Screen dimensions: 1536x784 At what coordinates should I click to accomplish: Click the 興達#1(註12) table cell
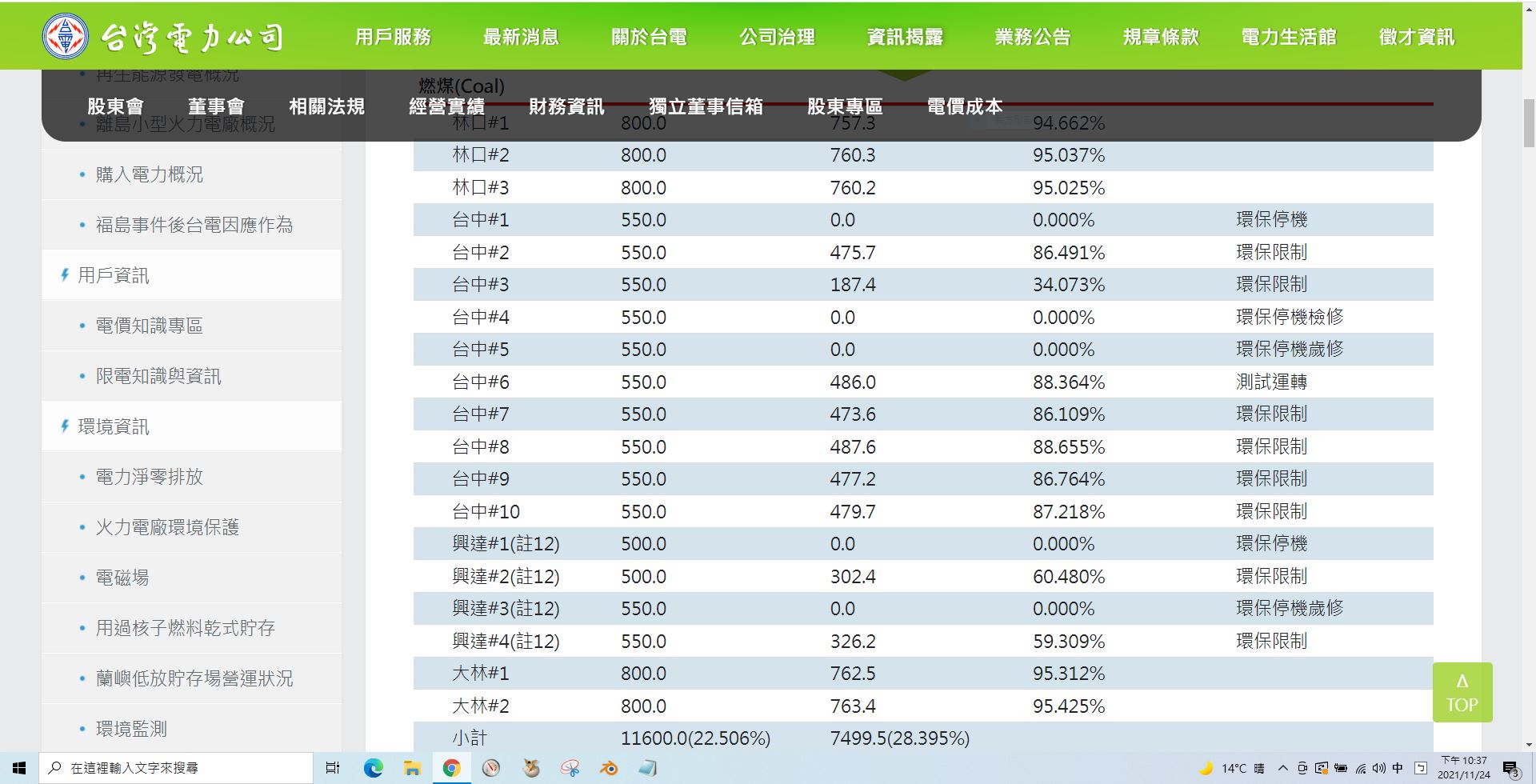pos(506,544)
